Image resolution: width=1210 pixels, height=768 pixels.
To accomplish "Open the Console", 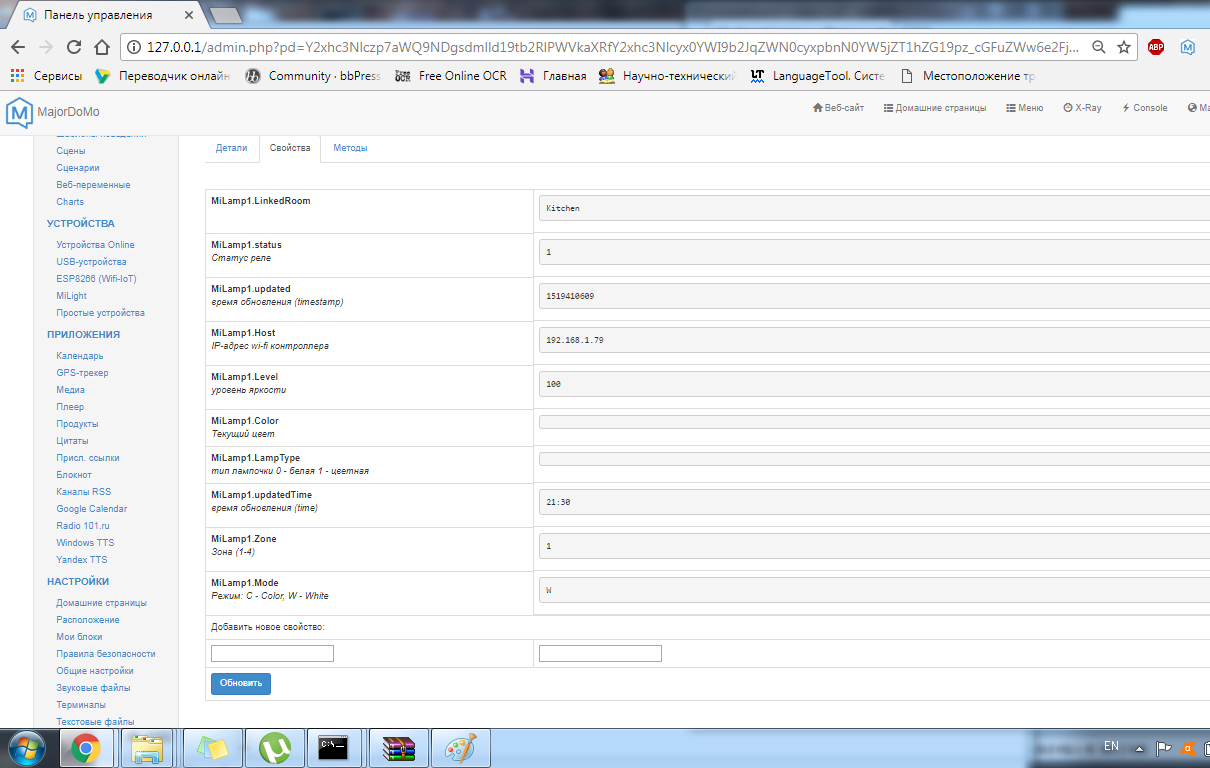I will [1145, 108].
